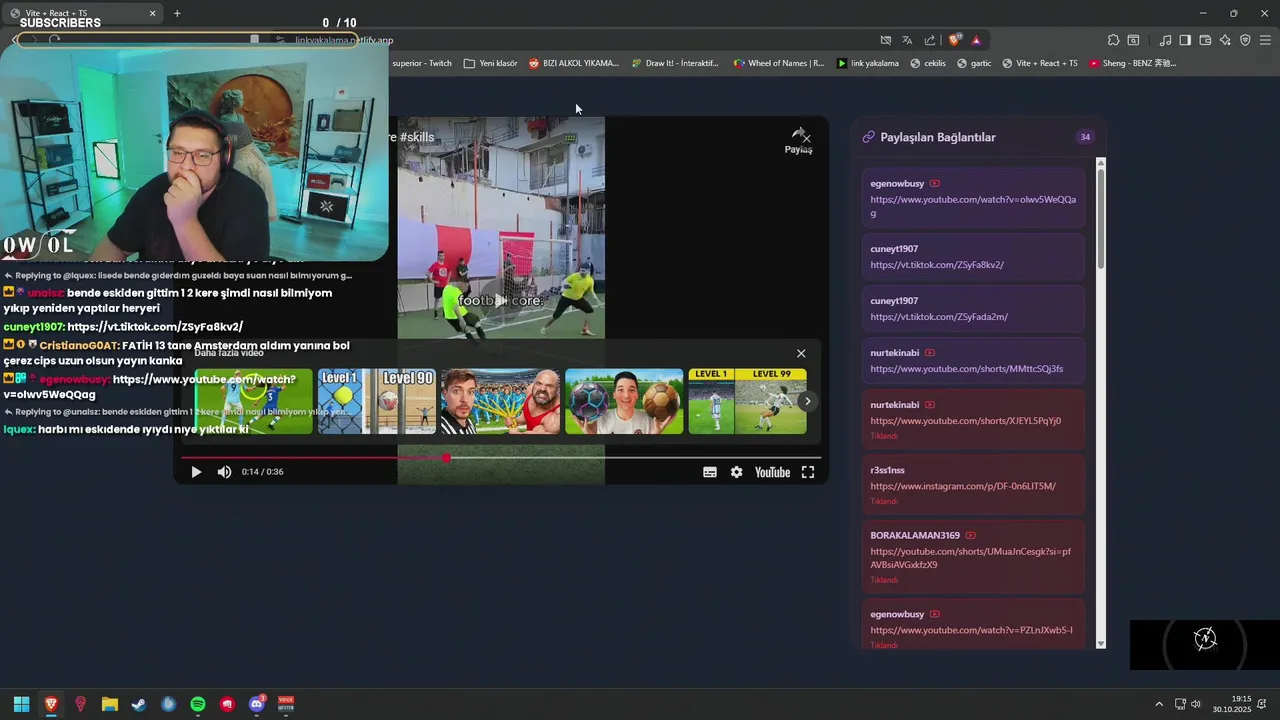
Task: Open the gartic bookmark
Action: pos(974,63)
